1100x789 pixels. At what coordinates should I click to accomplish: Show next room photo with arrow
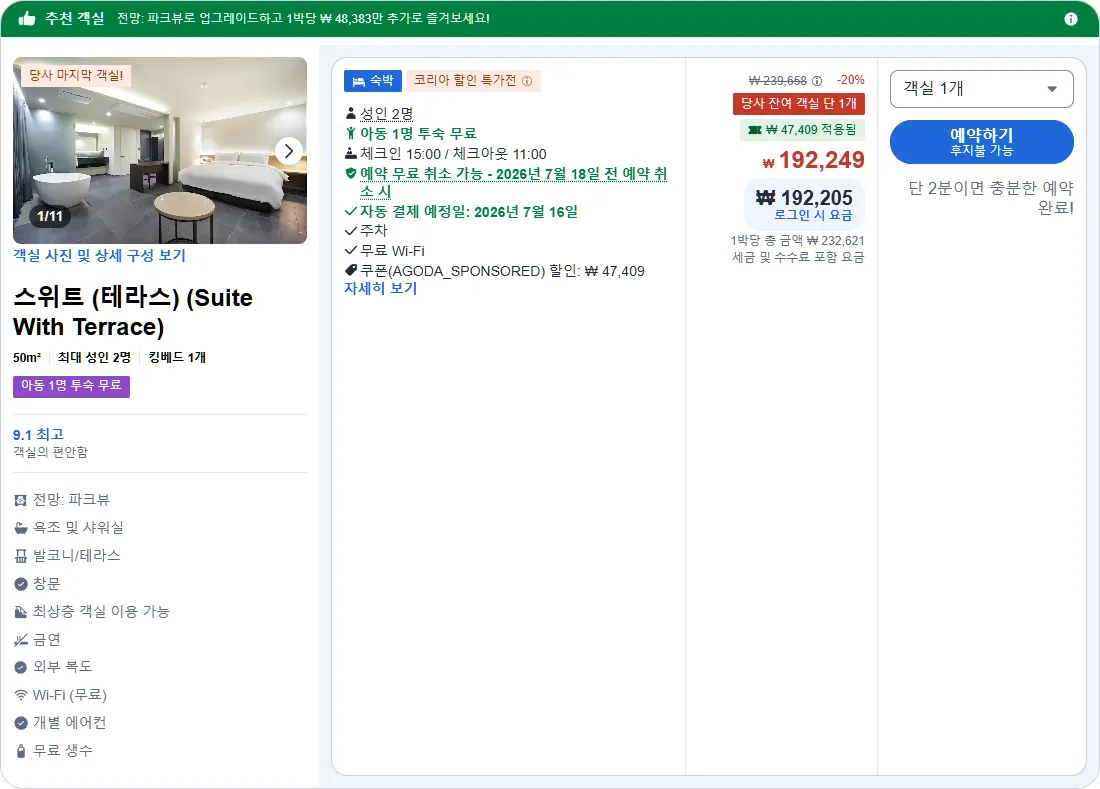coord(288,151)
